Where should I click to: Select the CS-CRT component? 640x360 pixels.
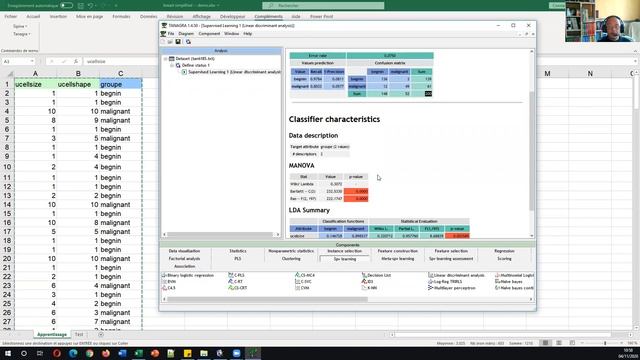click(238, 288)
